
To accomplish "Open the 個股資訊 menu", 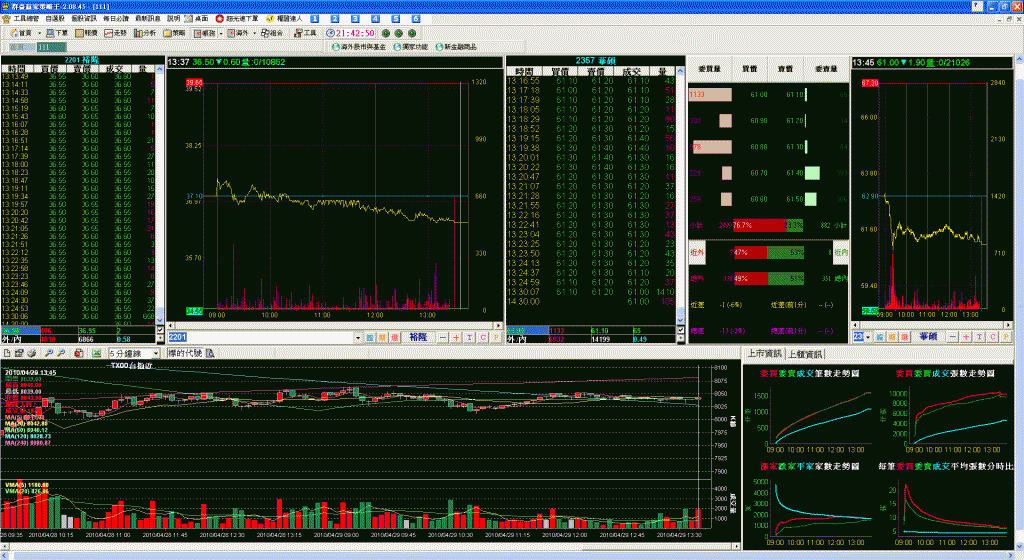I will (84, 19).
